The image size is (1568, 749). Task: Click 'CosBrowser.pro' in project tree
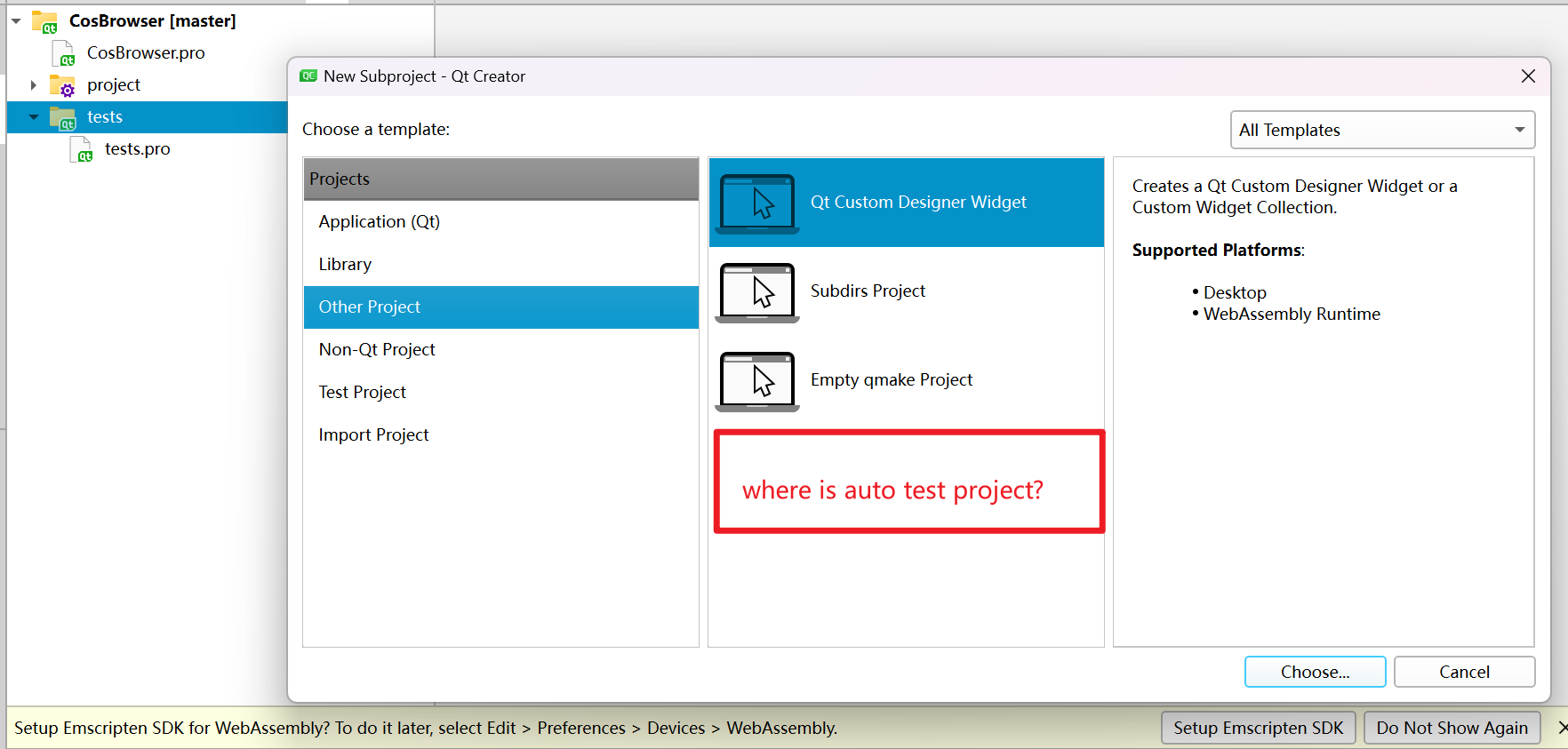coord(146,53)
